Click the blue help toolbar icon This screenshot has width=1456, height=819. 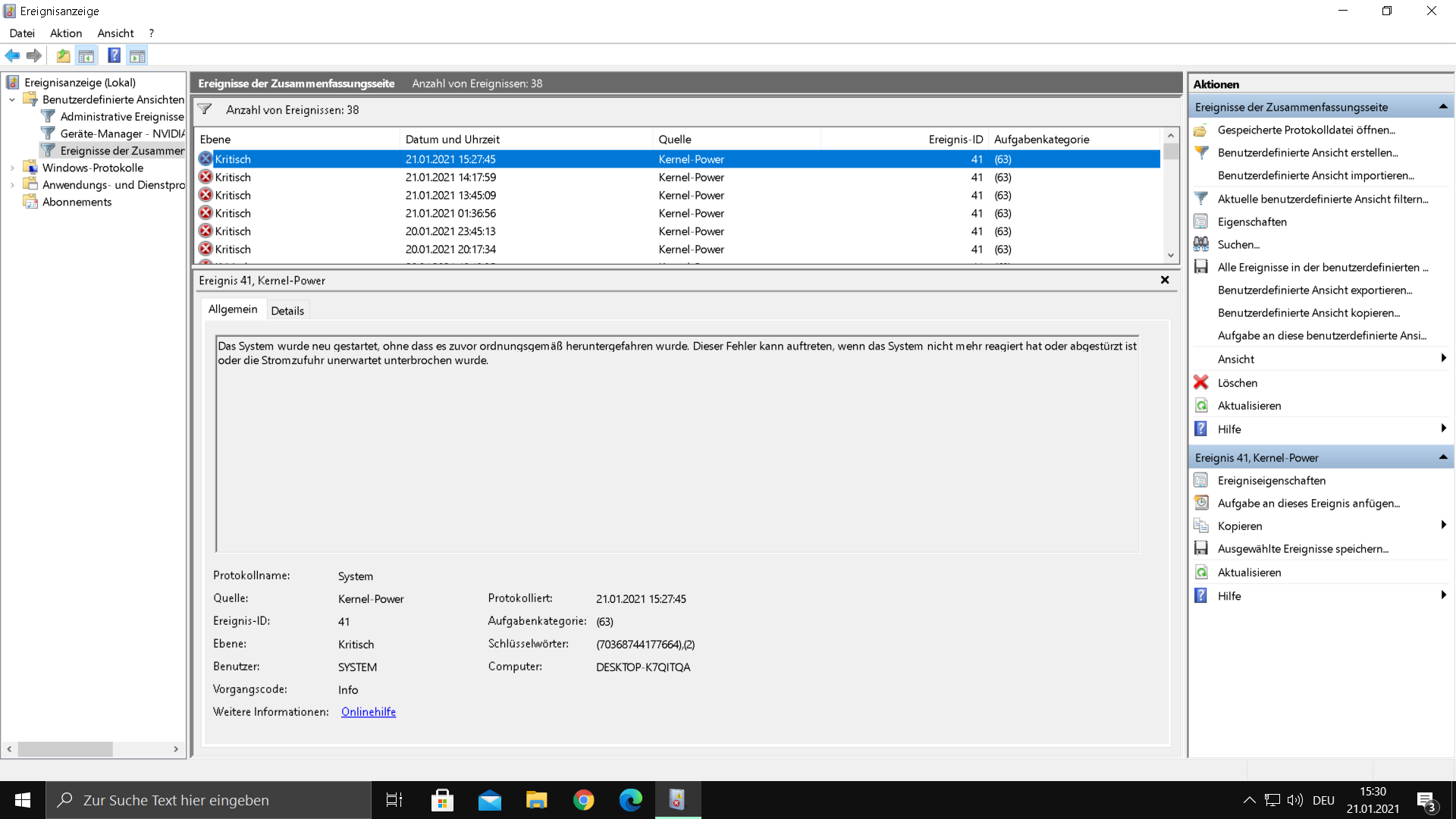click(x=114, y=55)
